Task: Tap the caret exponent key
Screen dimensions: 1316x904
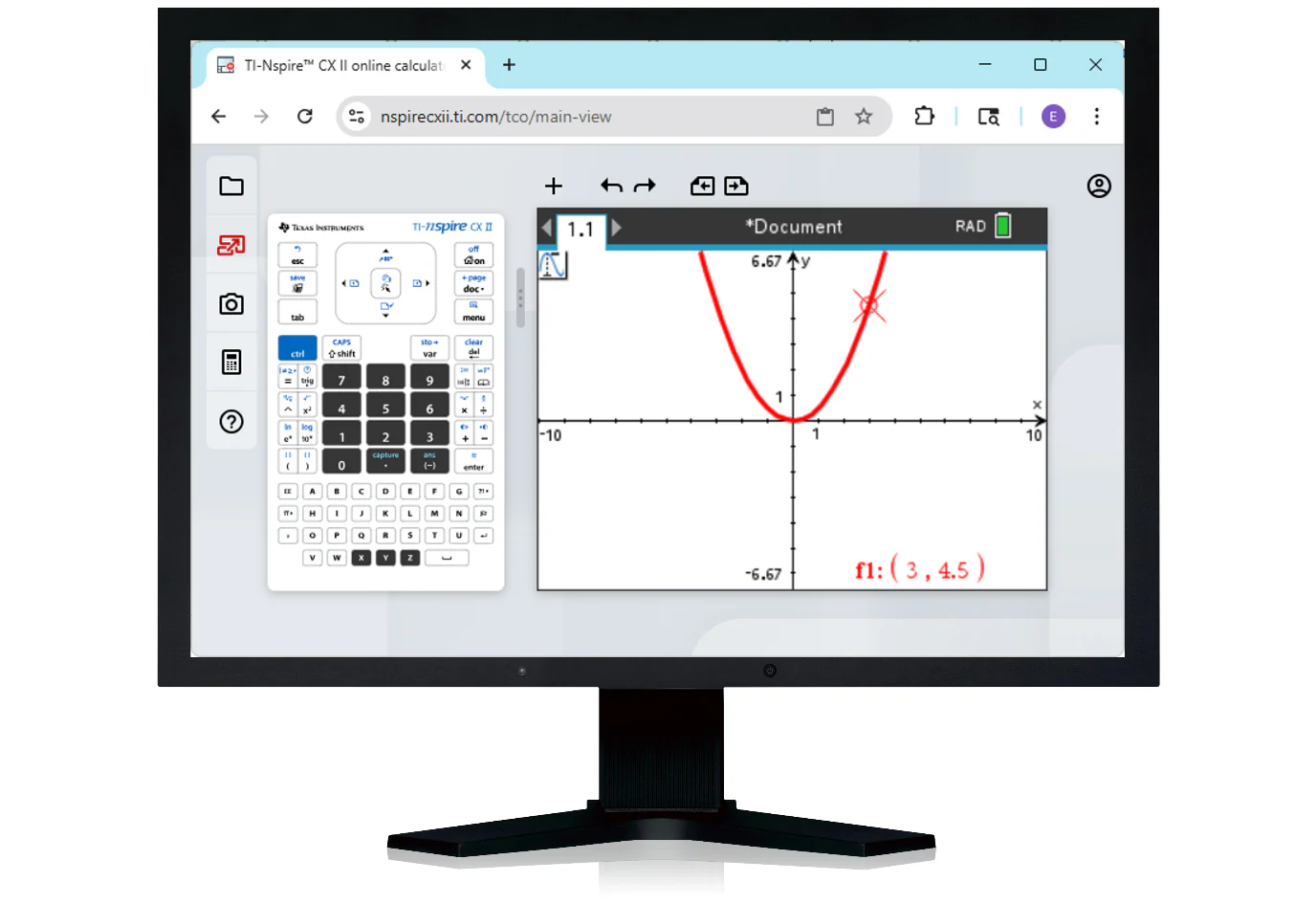Action: tap(288, 405)
